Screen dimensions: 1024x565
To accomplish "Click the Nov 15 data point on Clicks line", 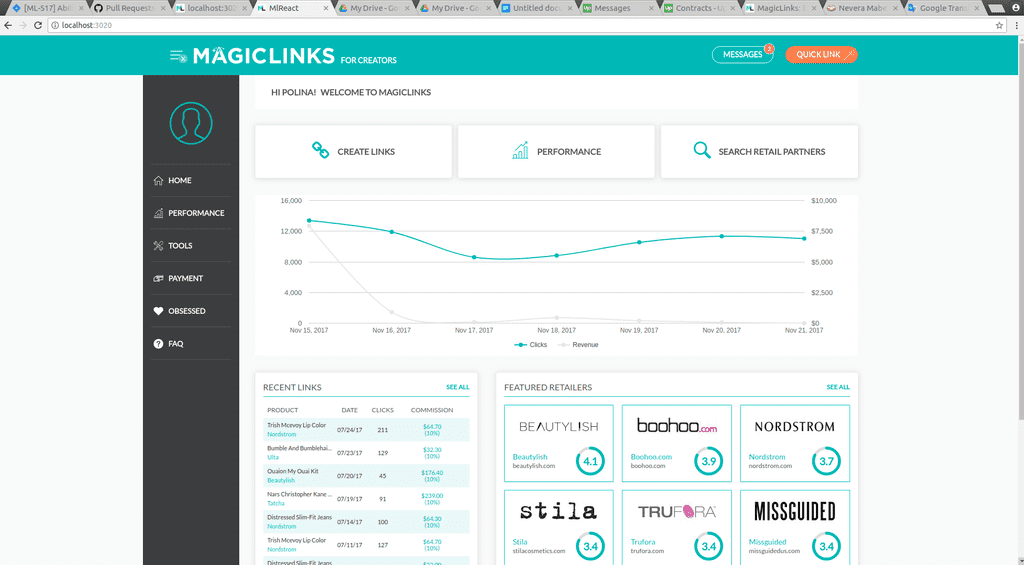I will pyautogui.click(x=309, y=220).
